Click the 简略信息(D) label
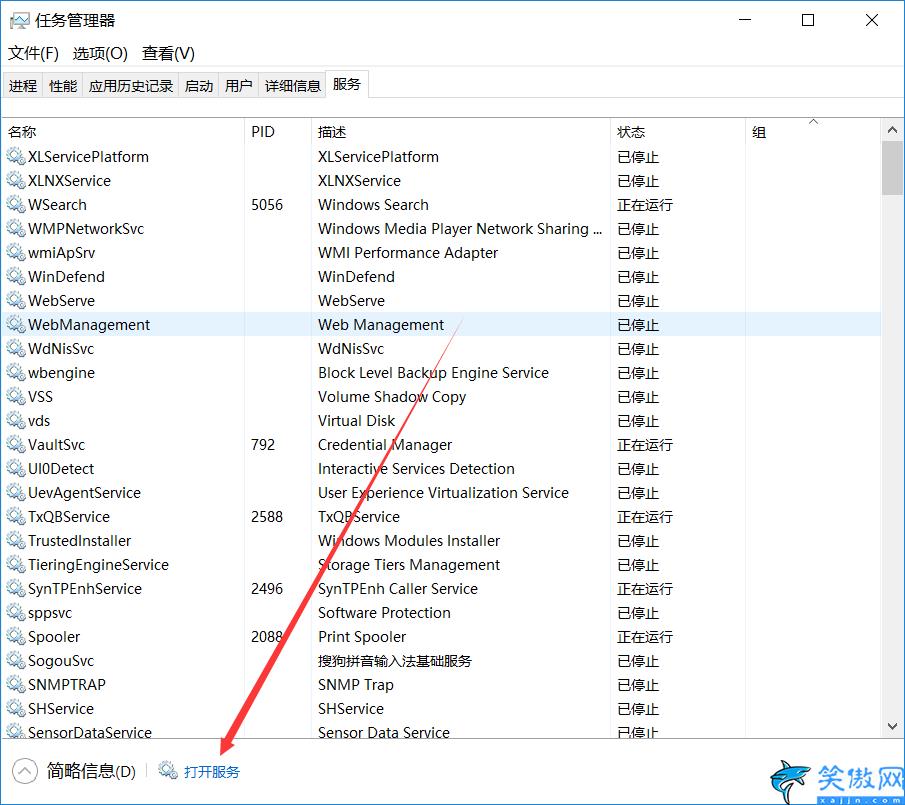The image size is (905, 805). point(91,771)
